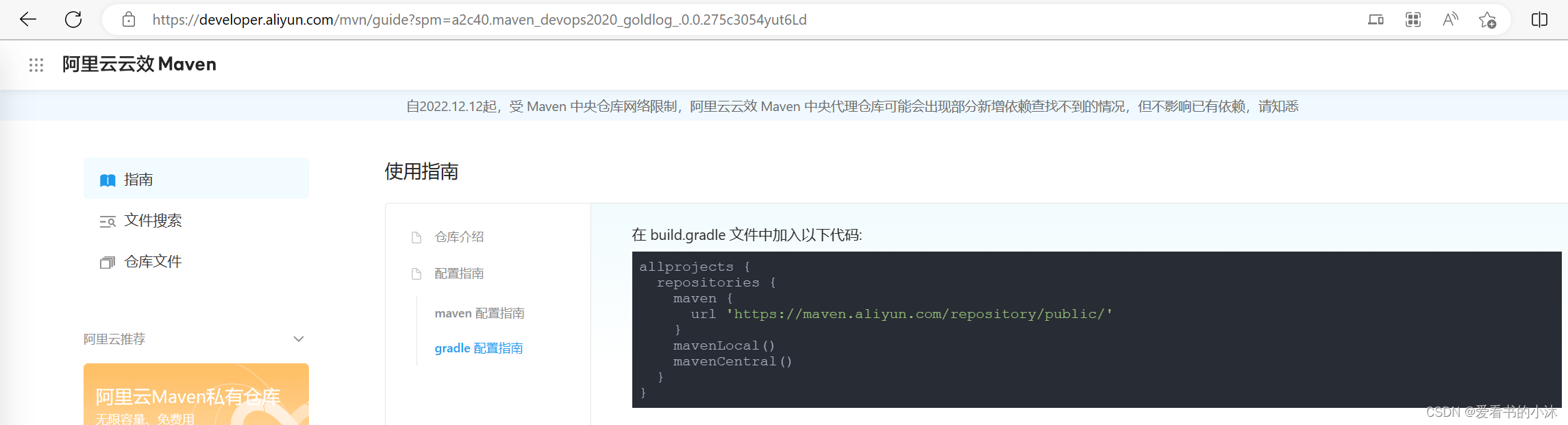This screenshot has width=1568, height=425.
Task: Click the document icon beside 配置指南
Action: pyautogui.click(x=416, y=274)
